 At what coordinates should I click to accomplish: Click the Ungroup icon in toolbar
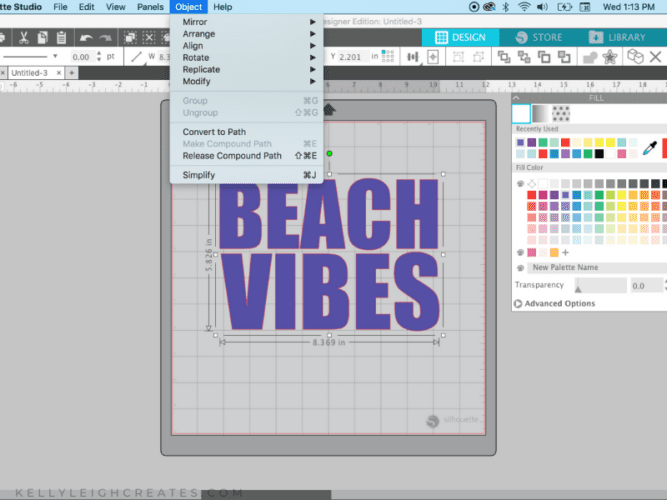[479, 57]
